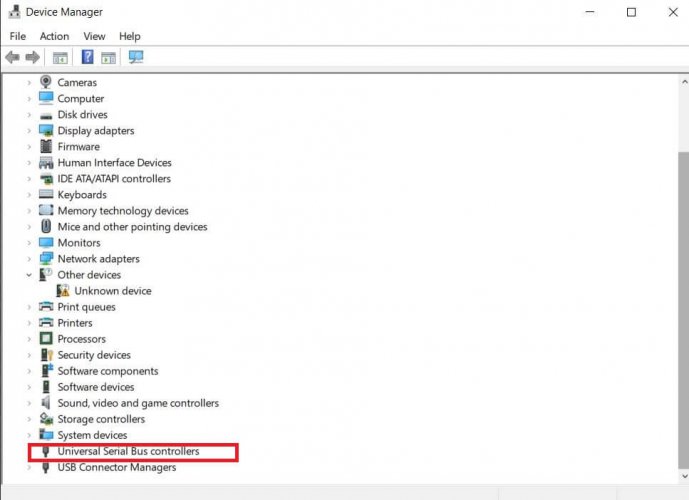
Task: Click the Human Interface Devices icon
Action: [46, 163]
